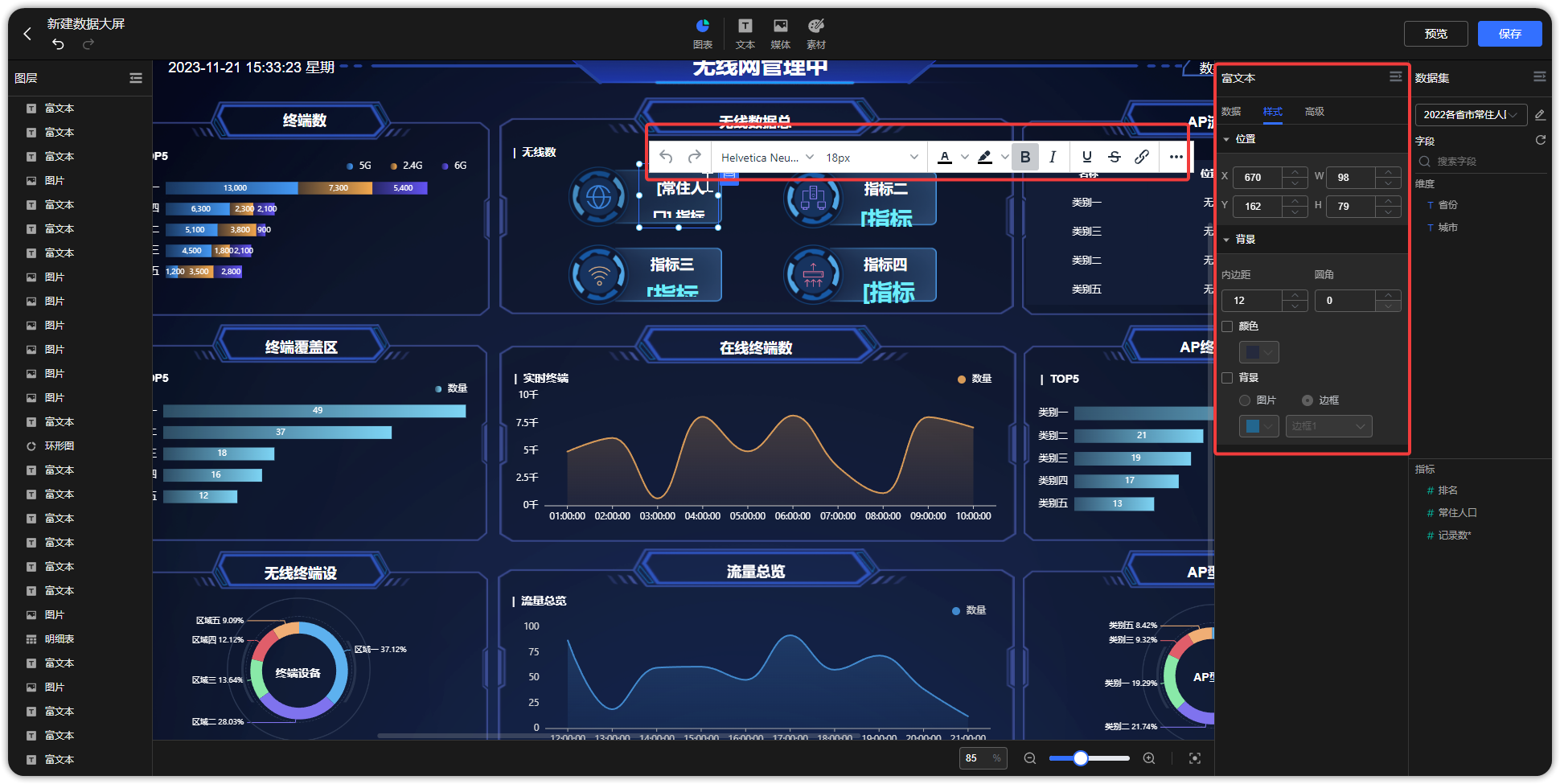Switch to the 高级 tab

pyautogui.click(x=1315, y=112)
